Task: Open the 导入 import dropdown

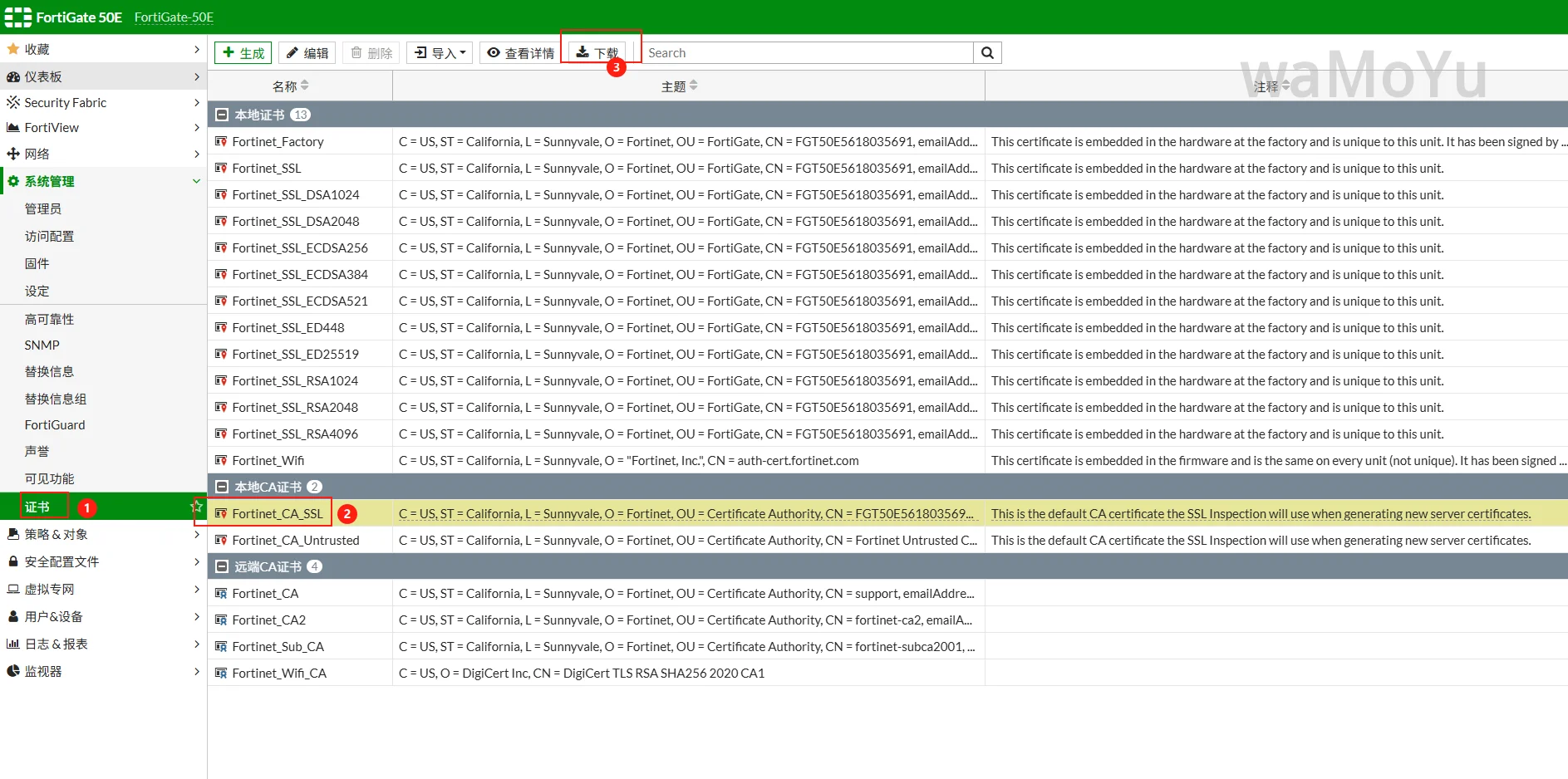Action: [x=440, y=52]
